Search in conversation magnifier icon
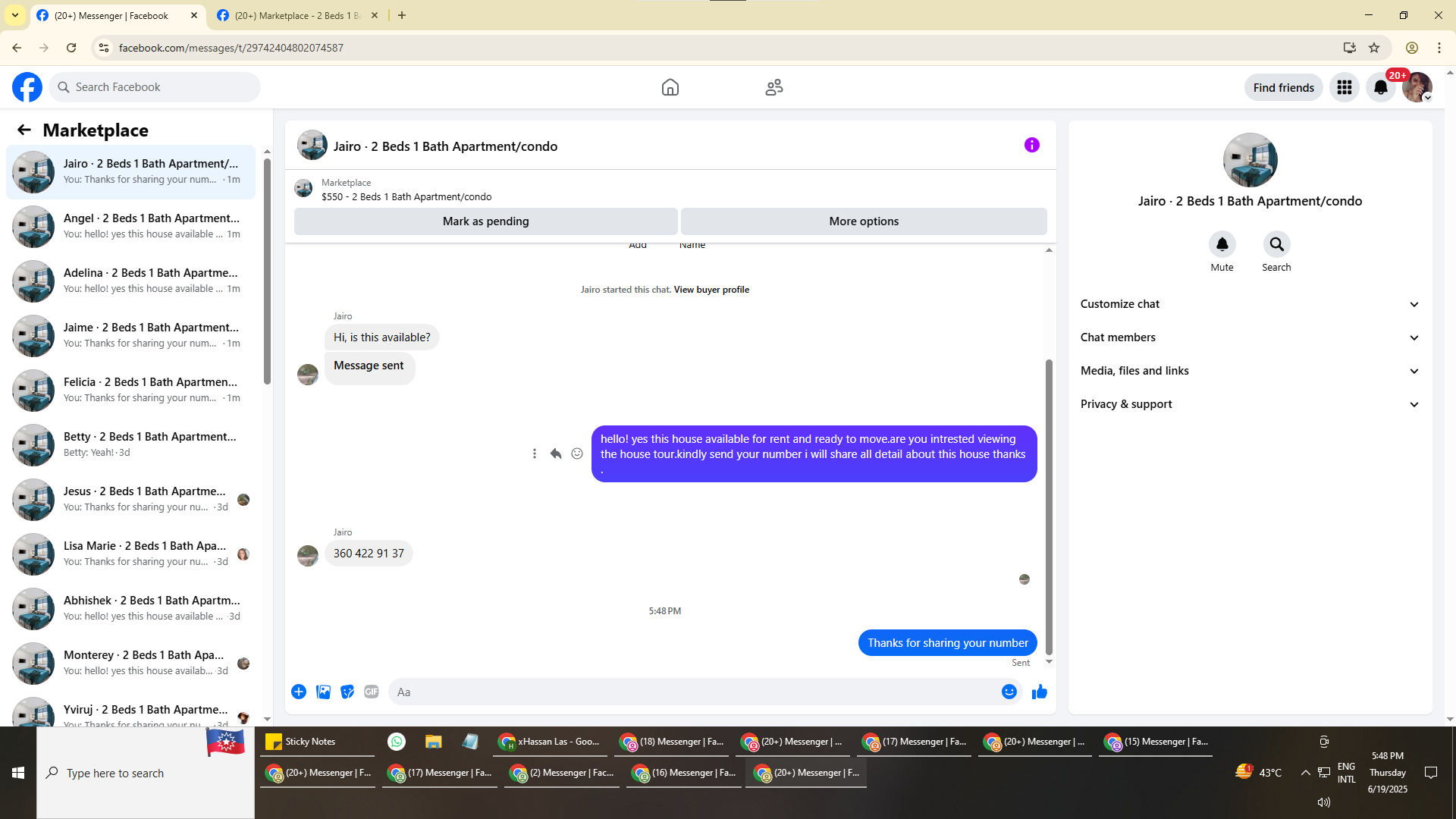This screenshot has width=1456, height=819. (1277, 244)
